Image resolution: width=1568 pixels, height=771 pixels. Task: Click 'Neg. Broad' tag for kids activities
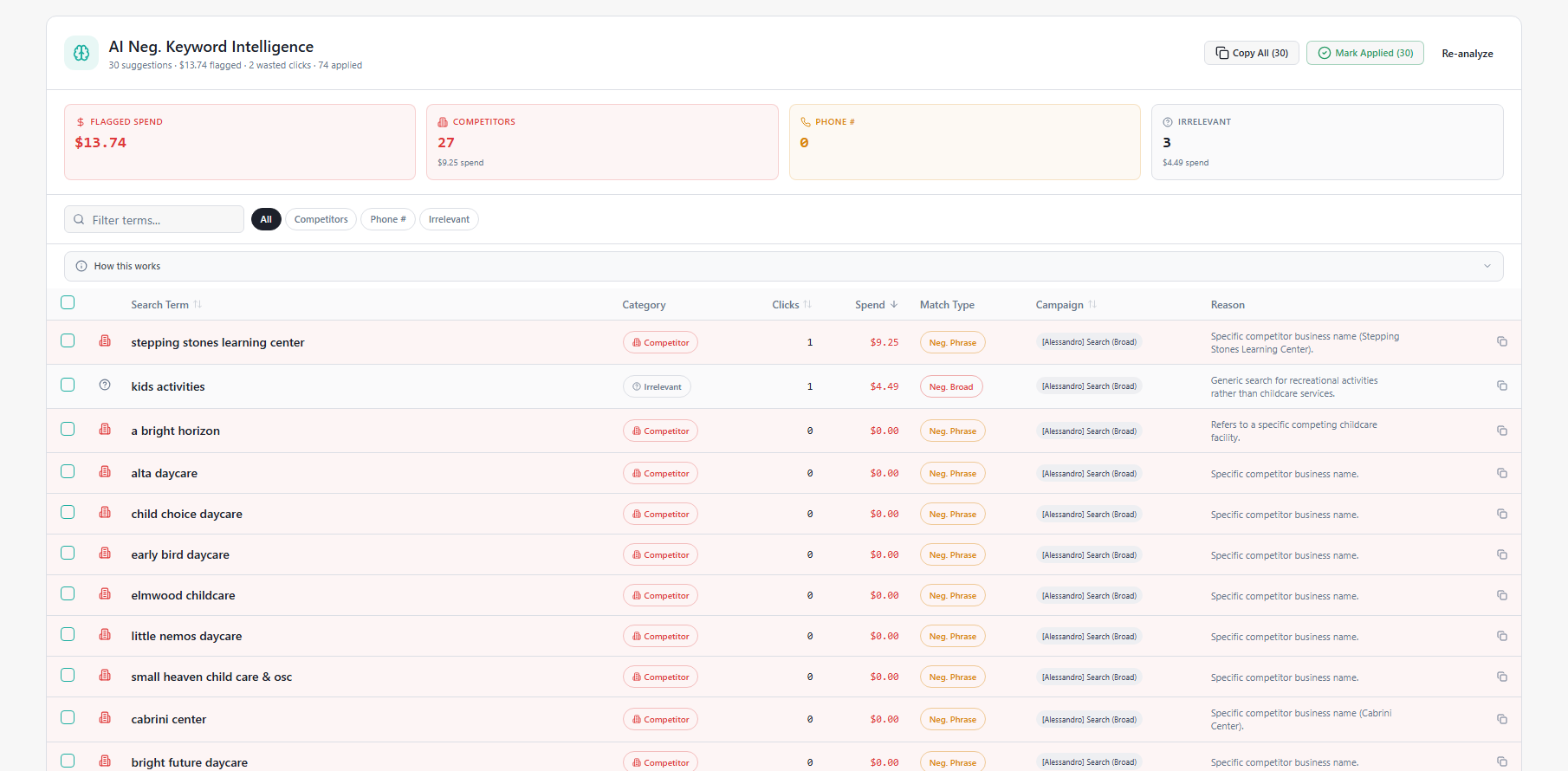(x=951, y=386)
